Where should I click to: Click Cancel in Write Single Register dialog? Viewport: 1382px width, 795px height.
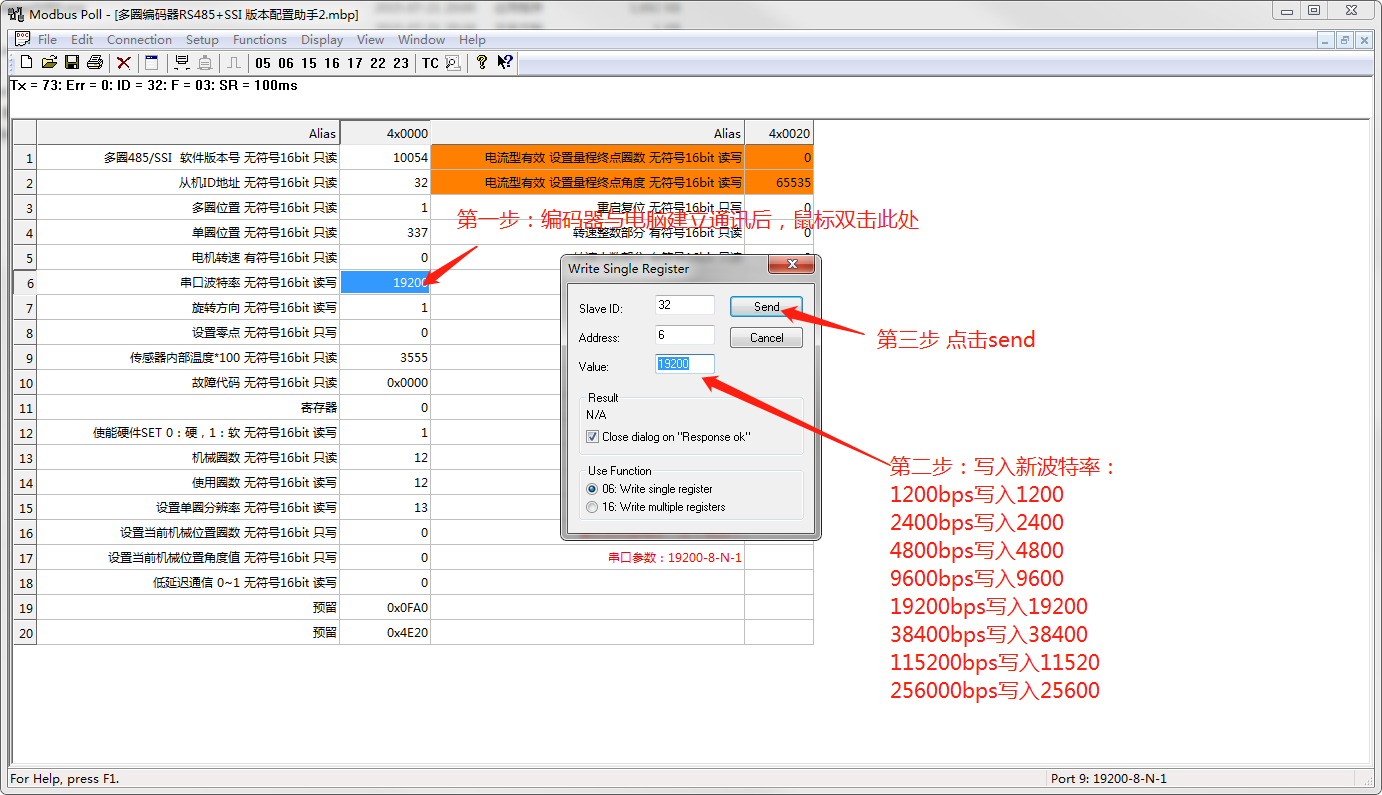point(766,338)
